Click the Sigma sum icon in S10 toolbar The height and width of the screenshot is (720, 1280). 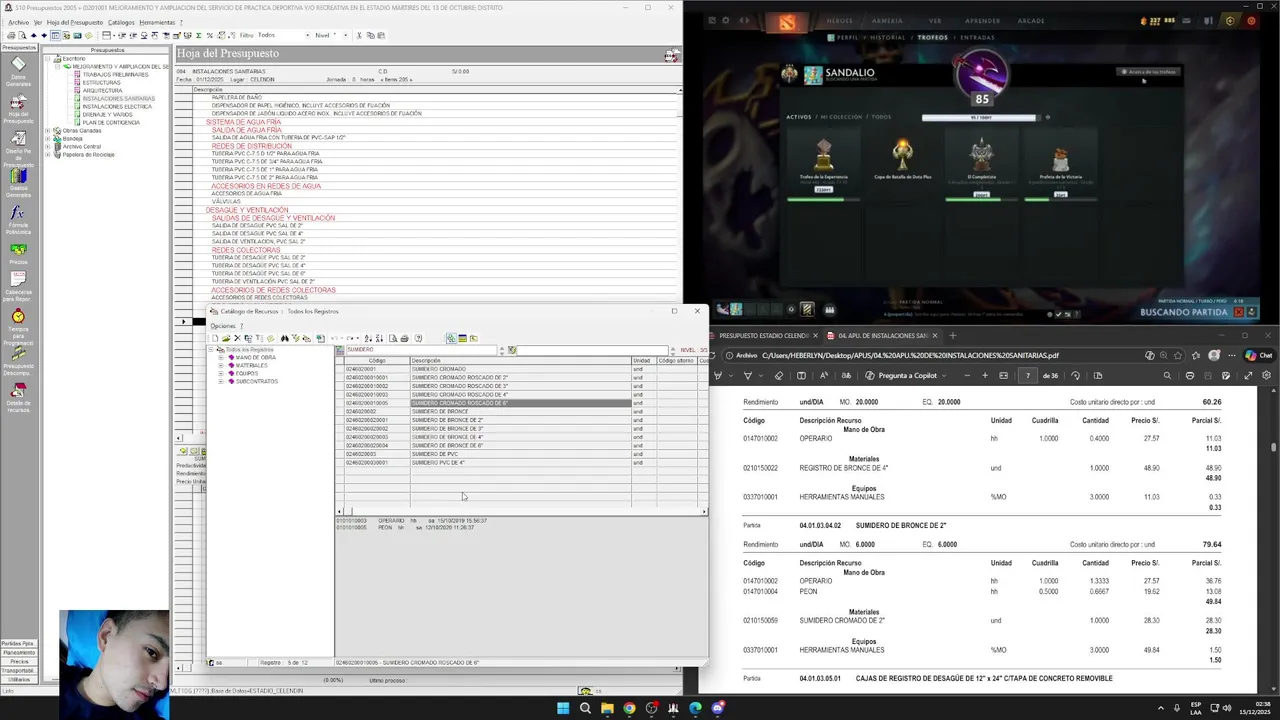point(198,35)
